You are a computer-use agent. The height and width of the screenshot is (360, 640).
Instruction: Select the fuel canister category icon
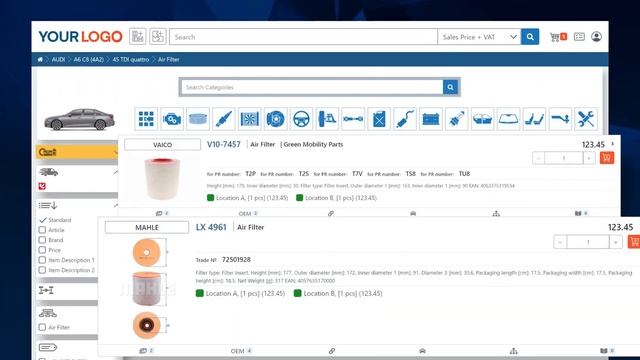[379, 119]
